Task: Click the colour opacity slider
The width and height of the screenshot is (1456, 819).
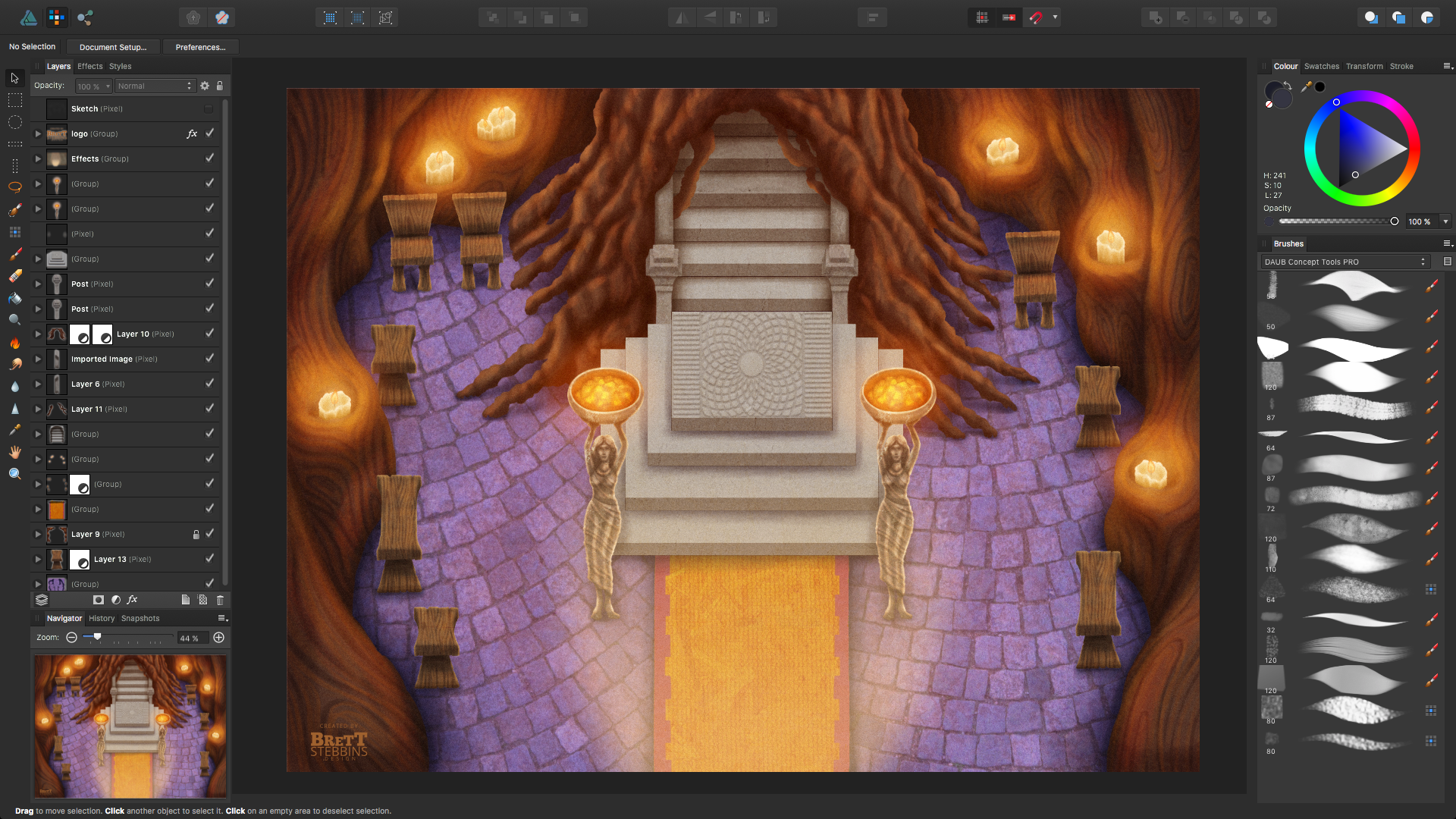Action: click(x=1338, y=221)
